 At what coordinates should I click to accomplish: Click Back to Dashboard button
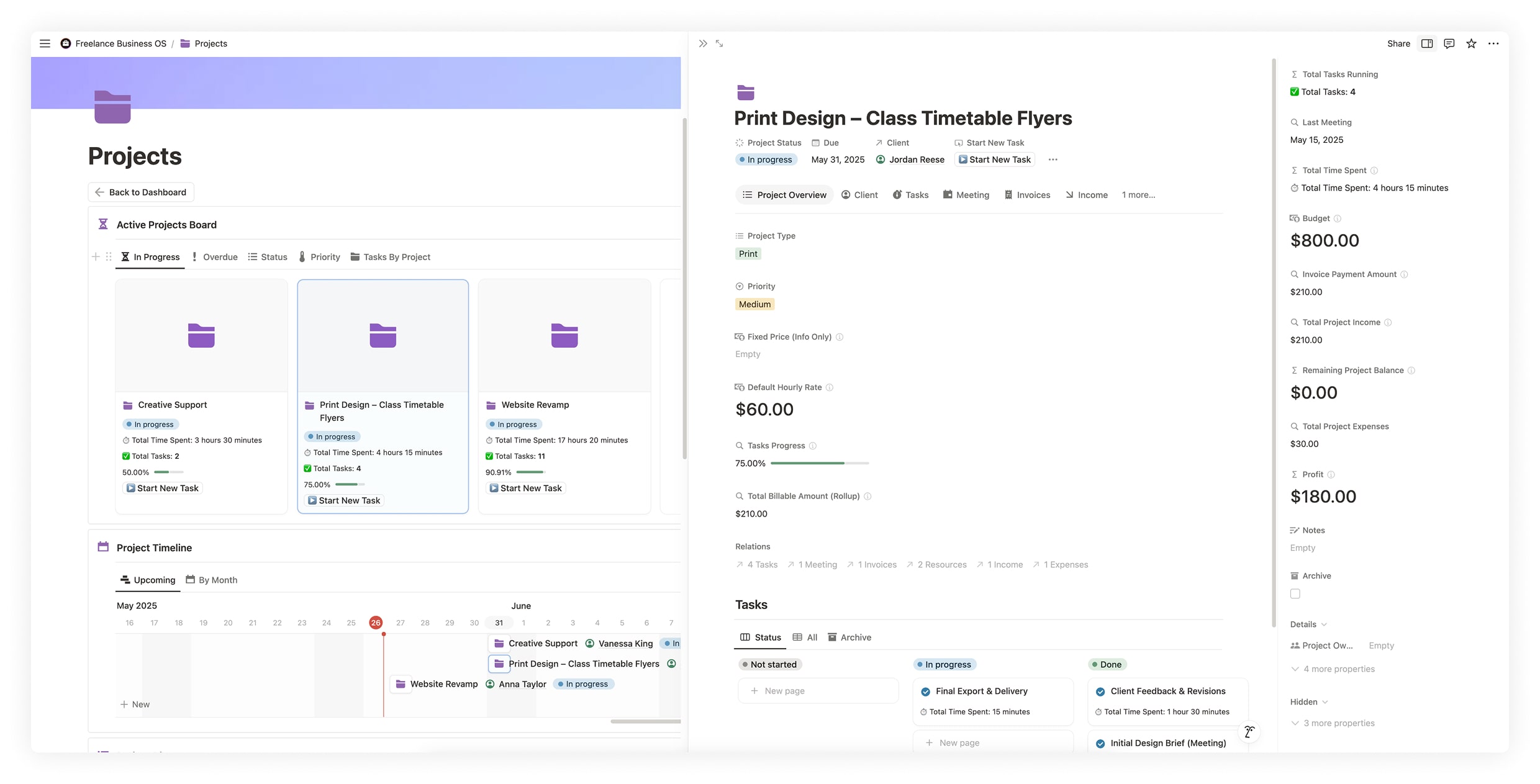point(141,192)
